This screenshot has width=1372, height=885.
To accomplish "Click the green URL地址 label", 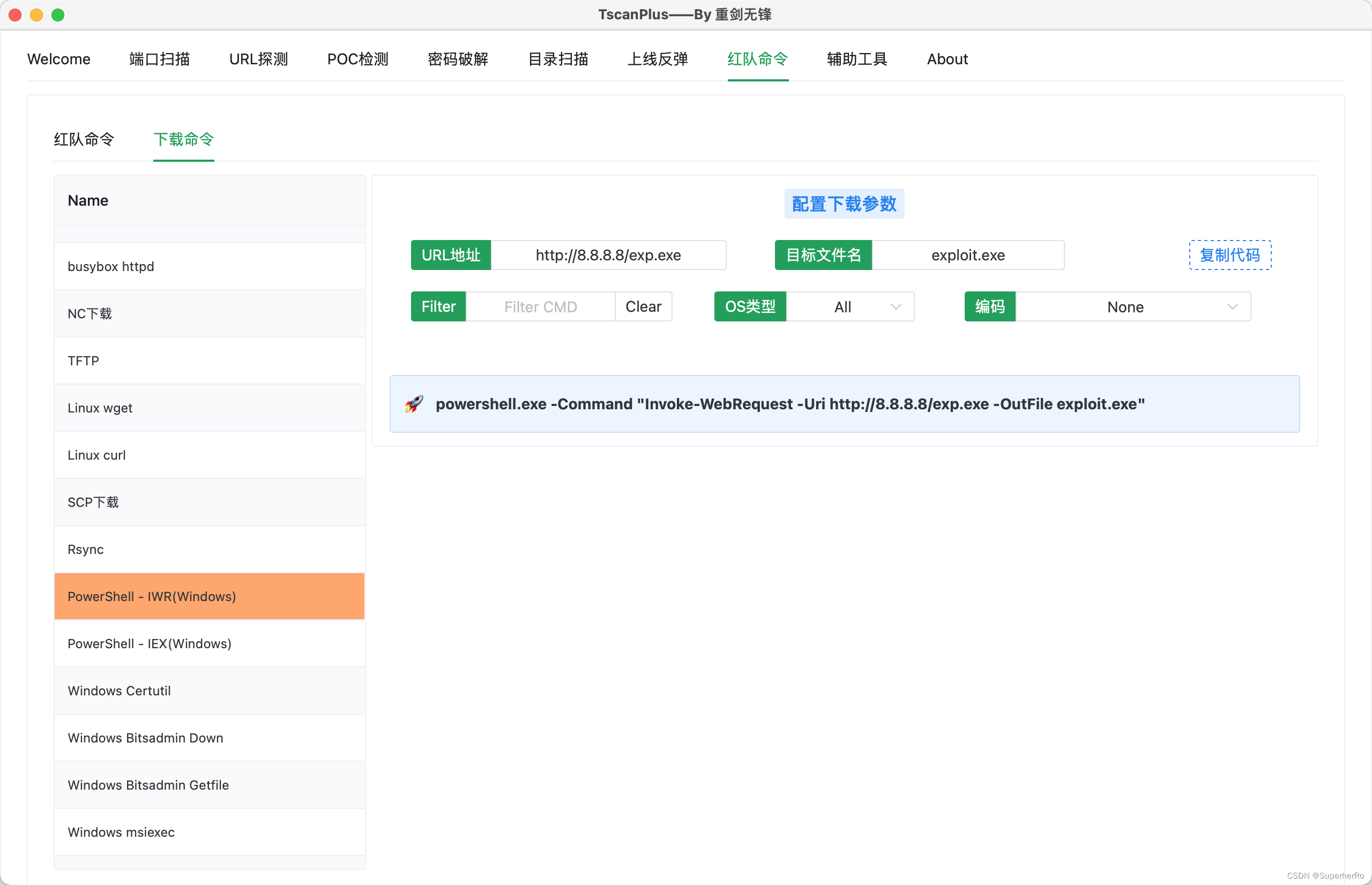I will tap(451, 254).
